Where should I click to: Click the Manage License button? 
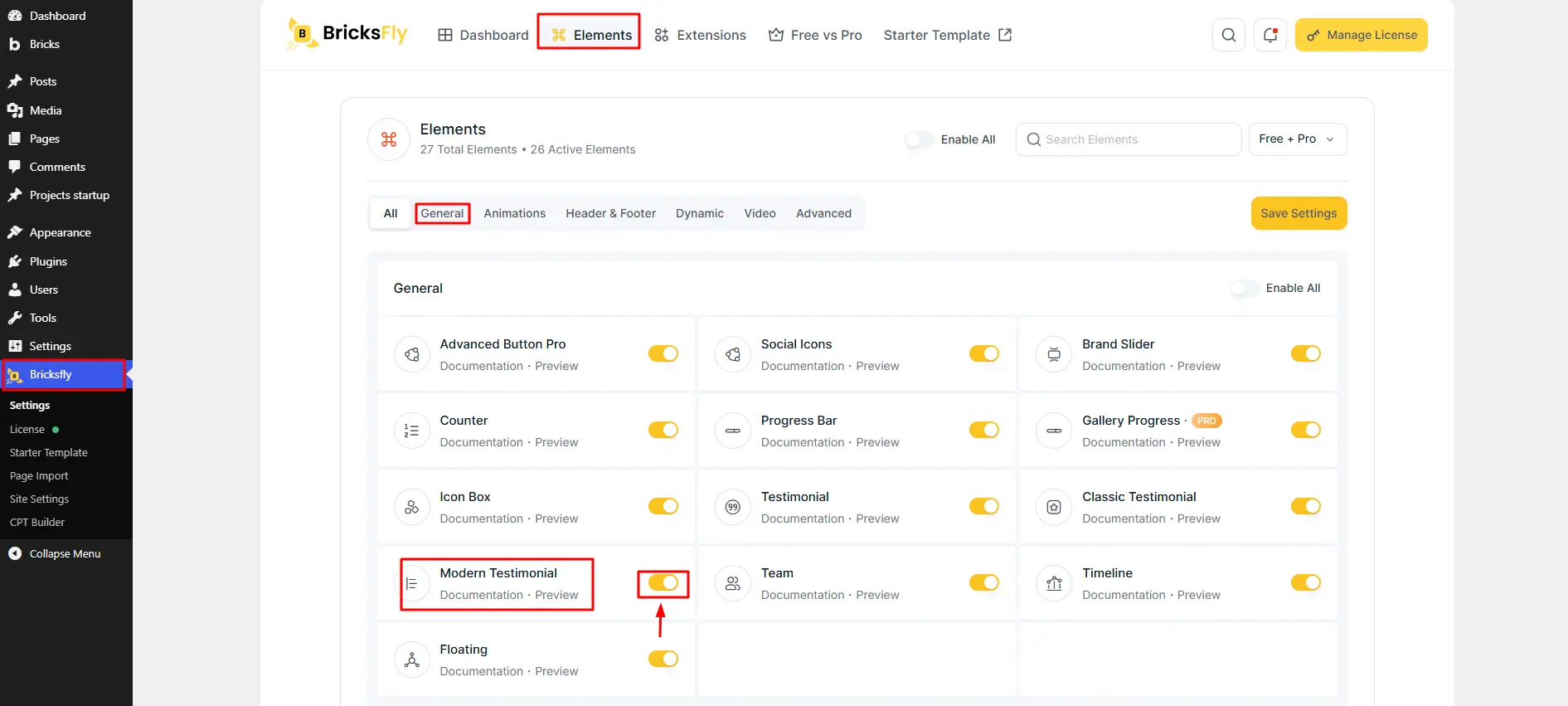coord(1362,35)
